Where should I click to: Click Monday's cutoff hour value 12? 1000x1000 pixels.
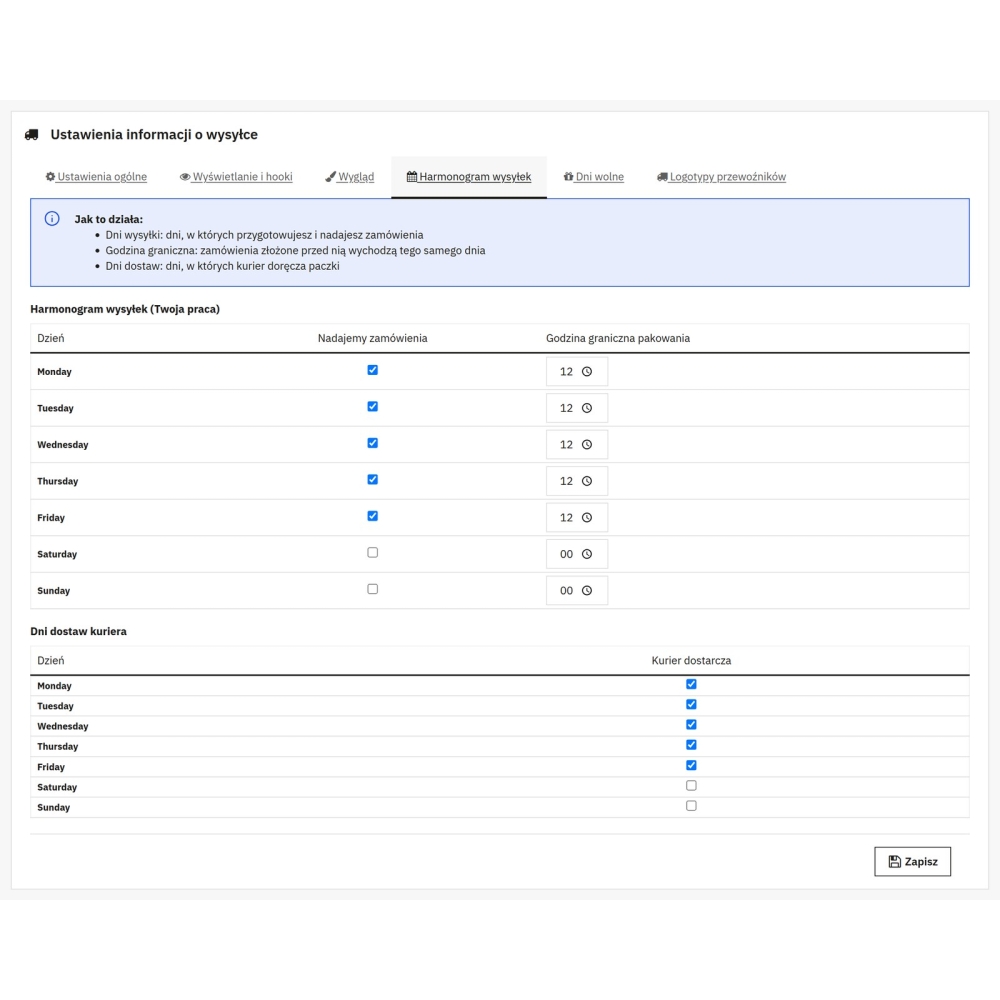pyautogui.click(x=566, y=372)
